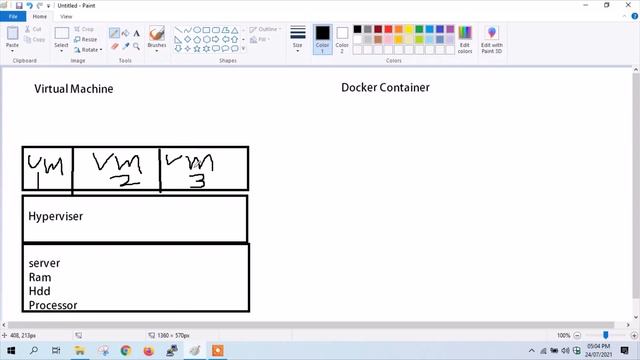Viewport: 640px width, 360px height.
Task: Click the Paste clipboard icon
Action: (x=12, y=33)
